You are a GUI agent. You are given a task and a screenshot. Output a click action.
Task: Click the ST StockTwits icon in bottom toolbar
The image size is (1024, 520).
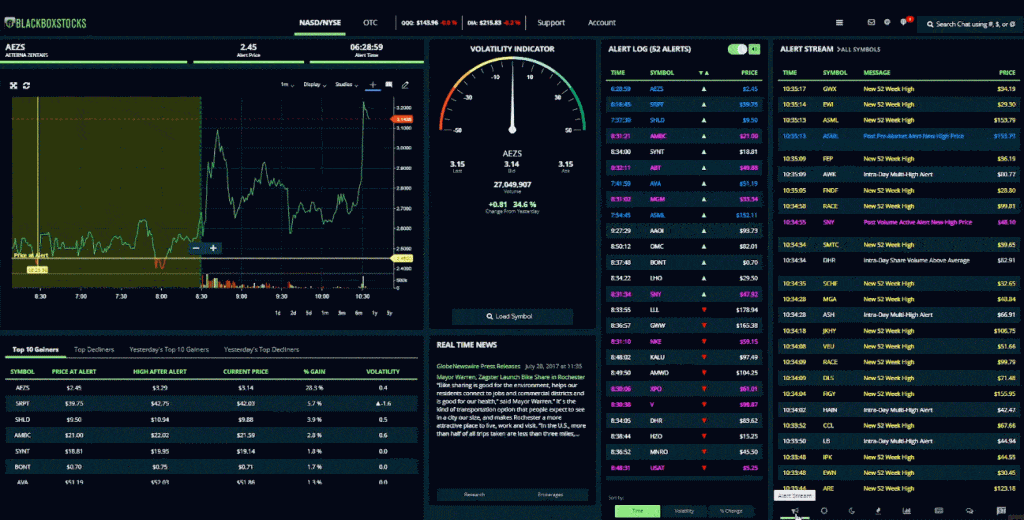[1001, 511]
